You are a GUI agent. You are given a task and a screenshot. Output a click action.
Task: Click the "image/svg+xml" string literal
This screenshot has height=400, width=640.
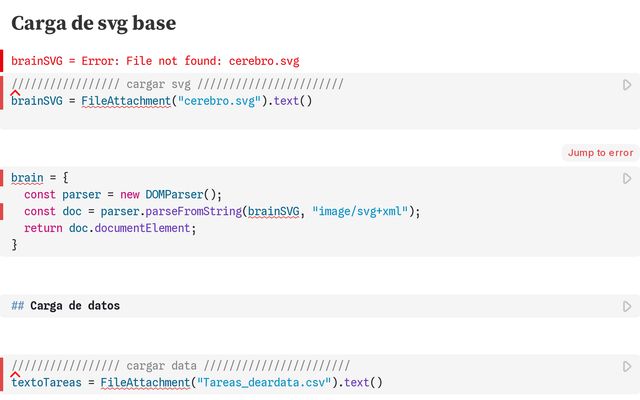coord(360,211)
